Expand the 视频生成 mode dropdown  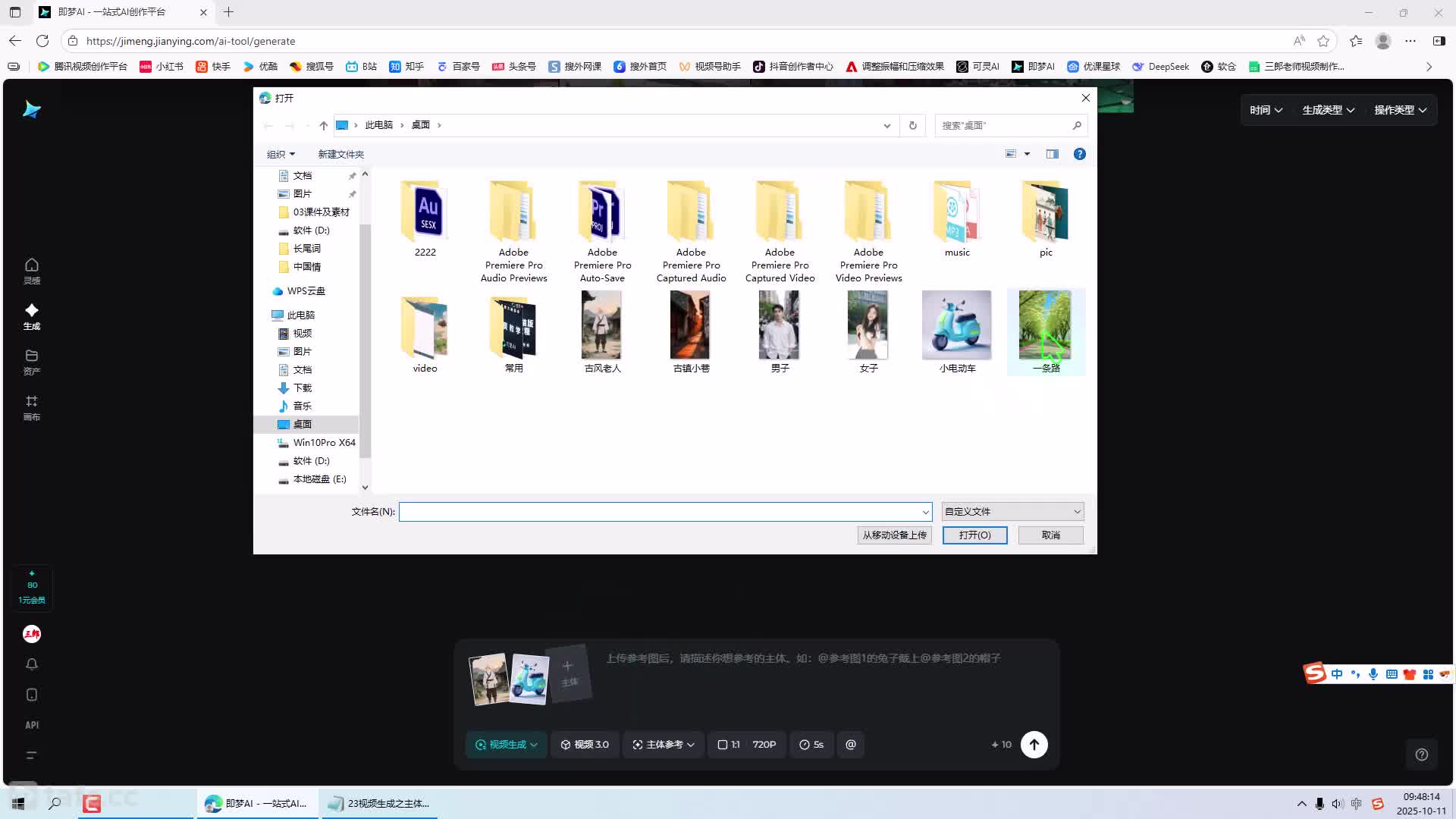pos(506,745)
